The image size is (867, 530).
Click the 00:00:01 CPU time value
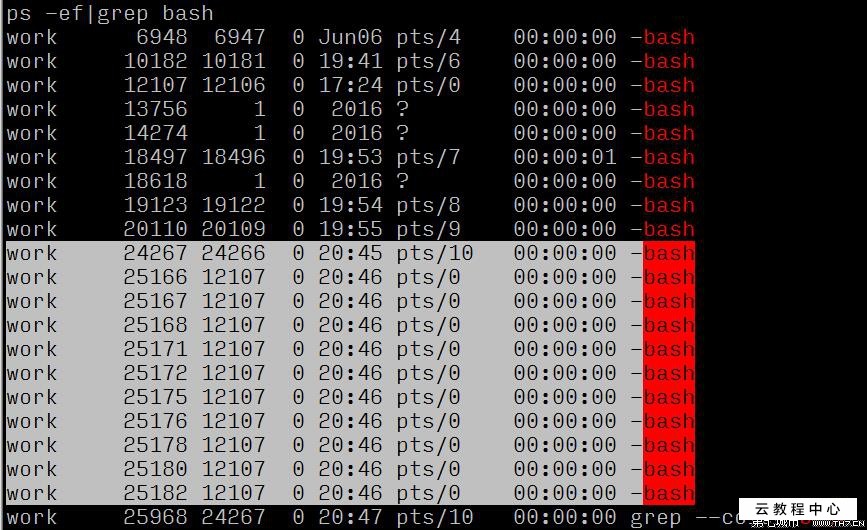565,157
